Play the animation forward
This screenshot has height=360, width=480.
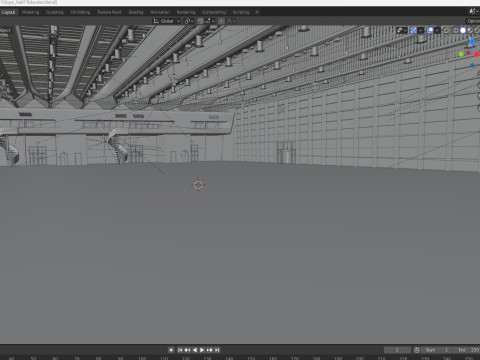pyautogui.click(x=202, y=350)
